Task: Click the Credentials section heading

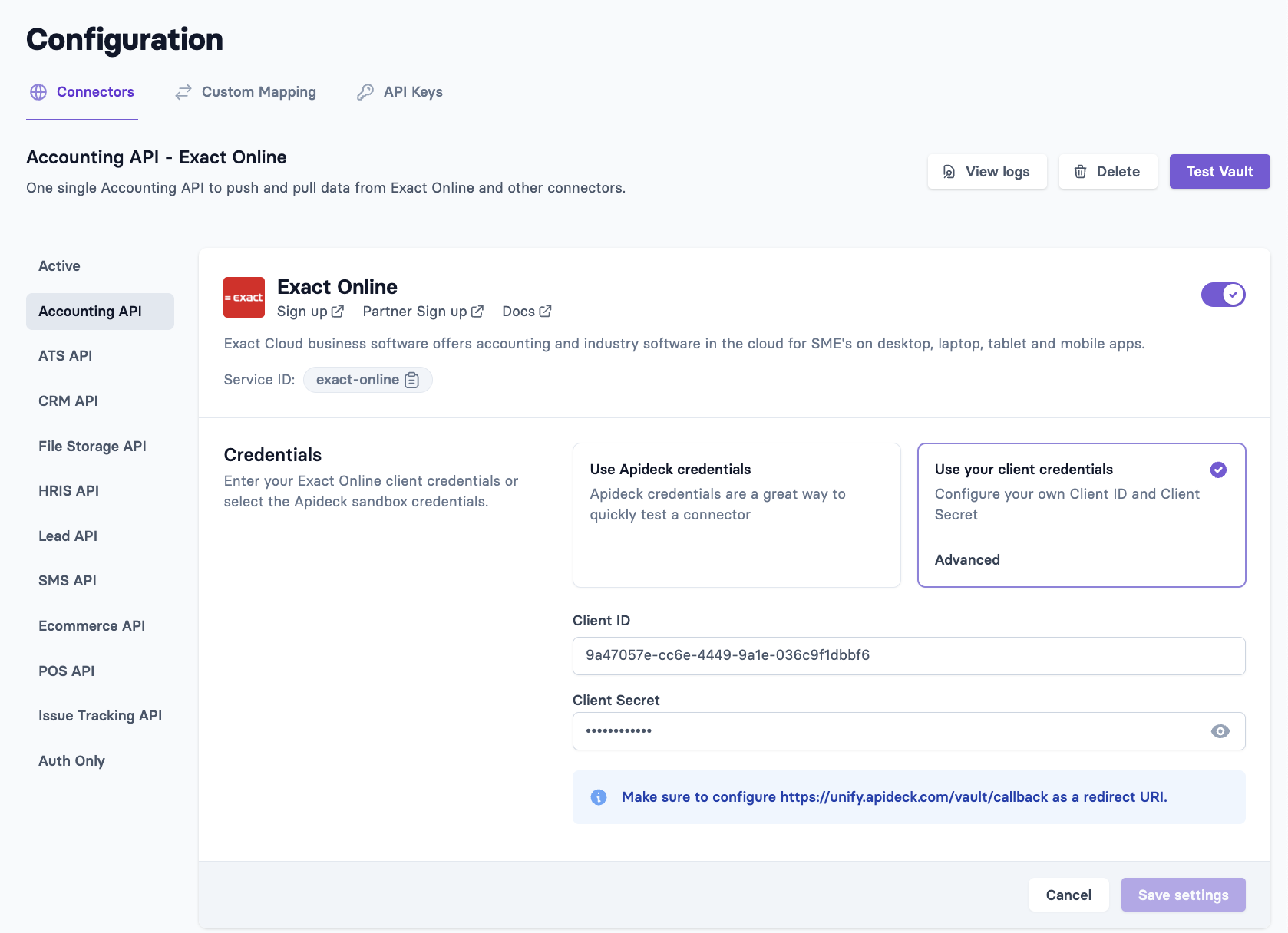Action: (272, 455)
